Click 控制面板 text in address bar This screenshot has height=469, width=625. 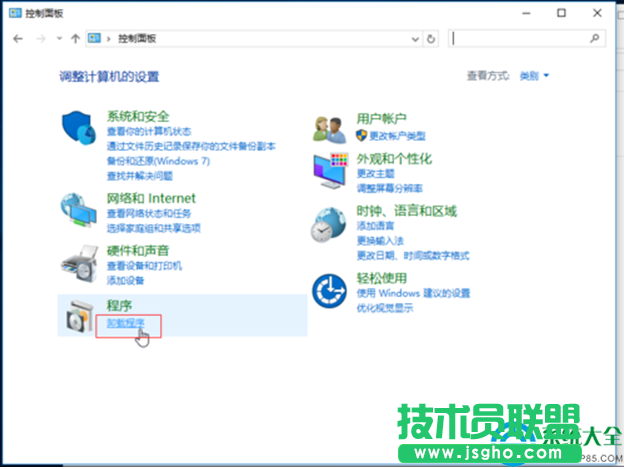[x=137, y=39]
